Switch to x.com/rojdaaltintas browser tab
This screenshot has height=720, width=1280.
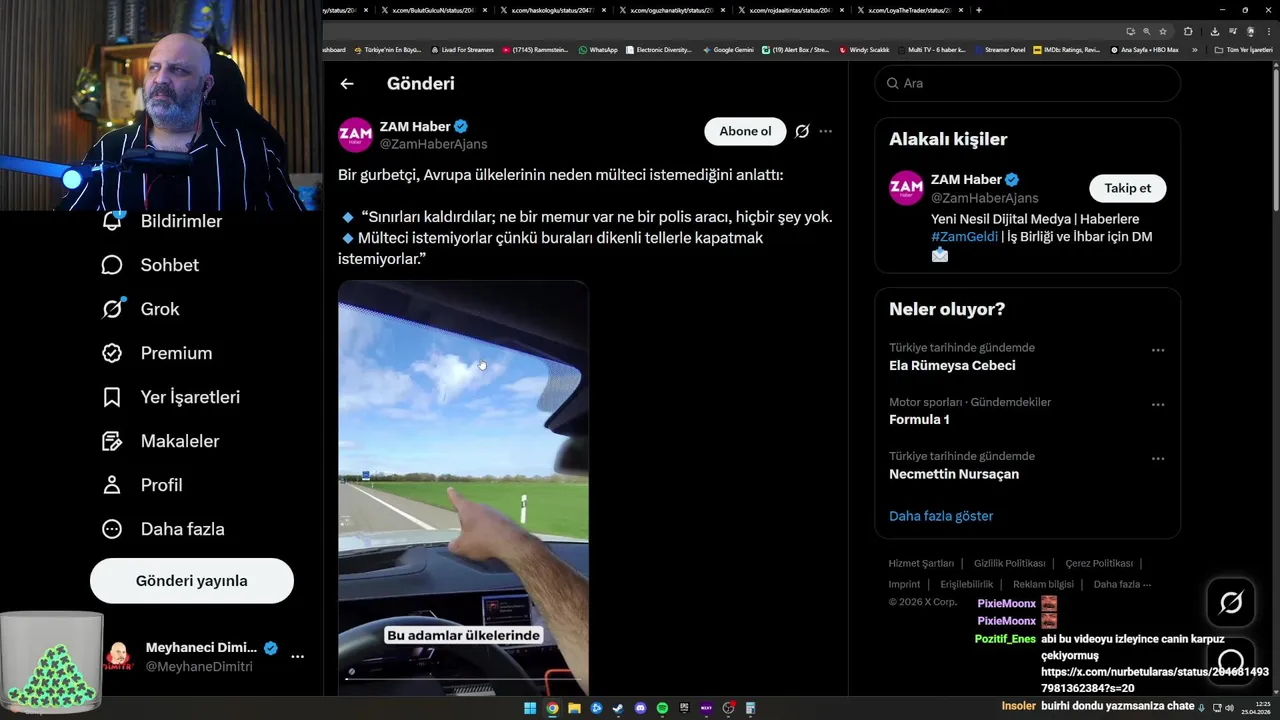pos(790,10)
